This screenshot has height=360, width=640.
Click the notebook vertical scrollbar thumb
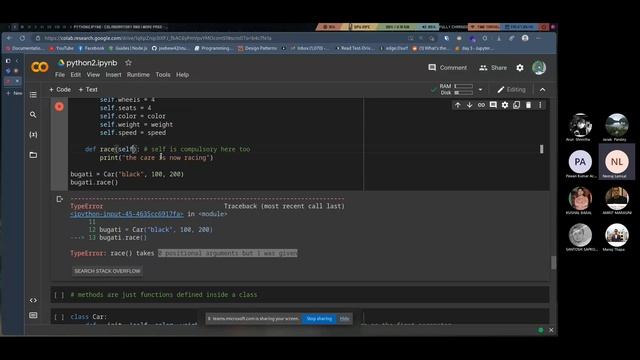point(553,262)
